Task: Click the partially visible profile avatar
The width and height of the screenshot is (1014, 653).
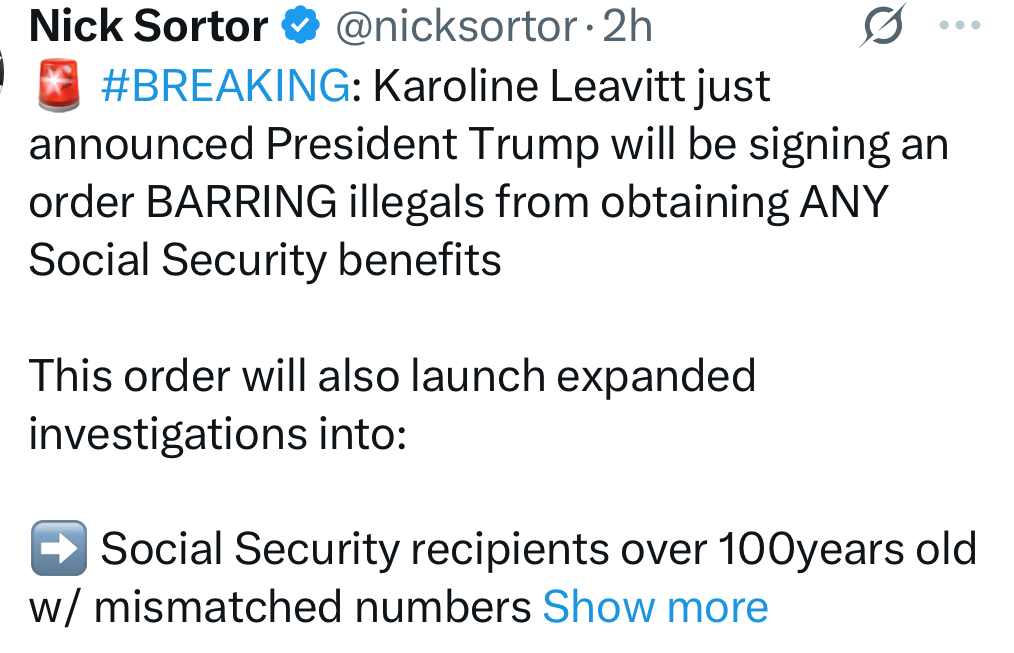Action: coord(5,70)
